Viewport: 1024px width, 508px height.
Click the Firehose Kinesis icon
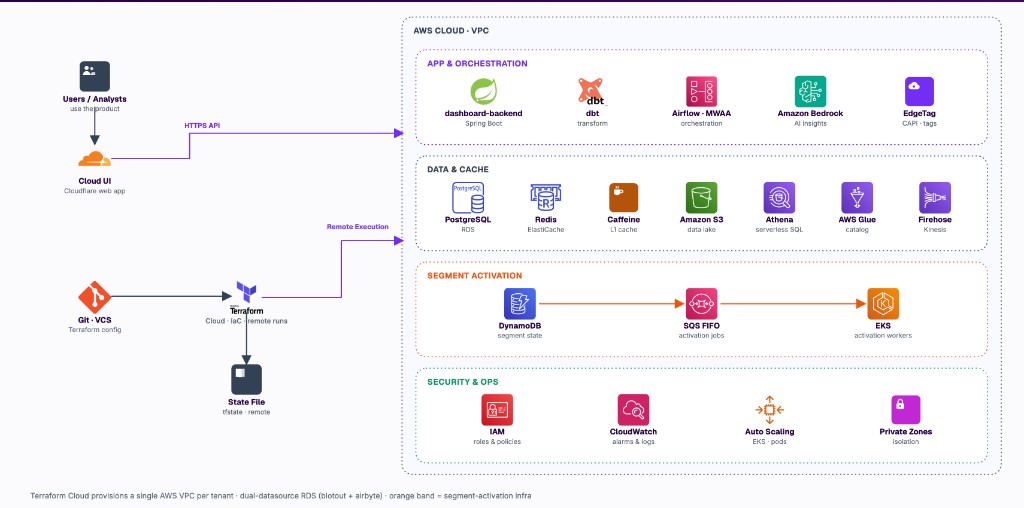(x=935, y=198)
